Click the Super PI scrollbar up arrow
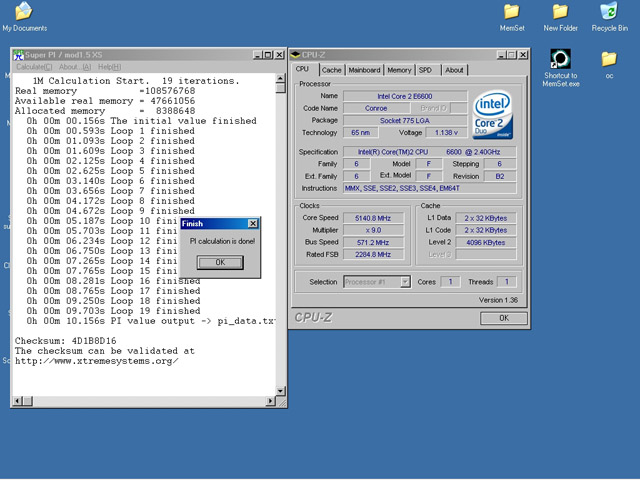The image size is (640, 480). coord(281,79)
